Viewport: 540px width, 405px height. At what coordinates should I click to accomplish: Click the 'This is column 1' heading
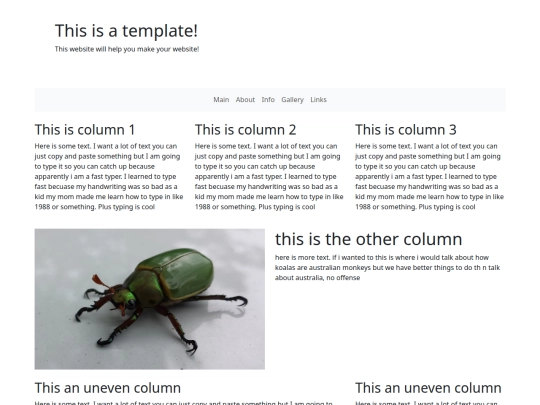(x=85, y=130)
